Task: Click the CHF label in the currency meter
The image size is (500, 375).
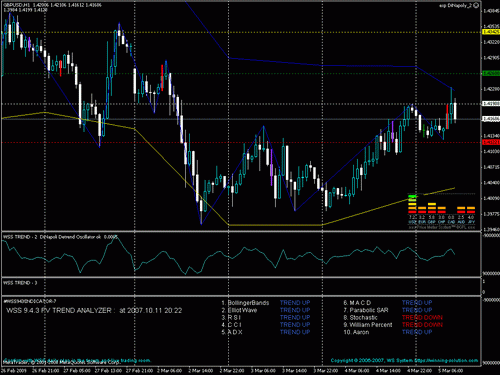Action: tap(442, 222)
